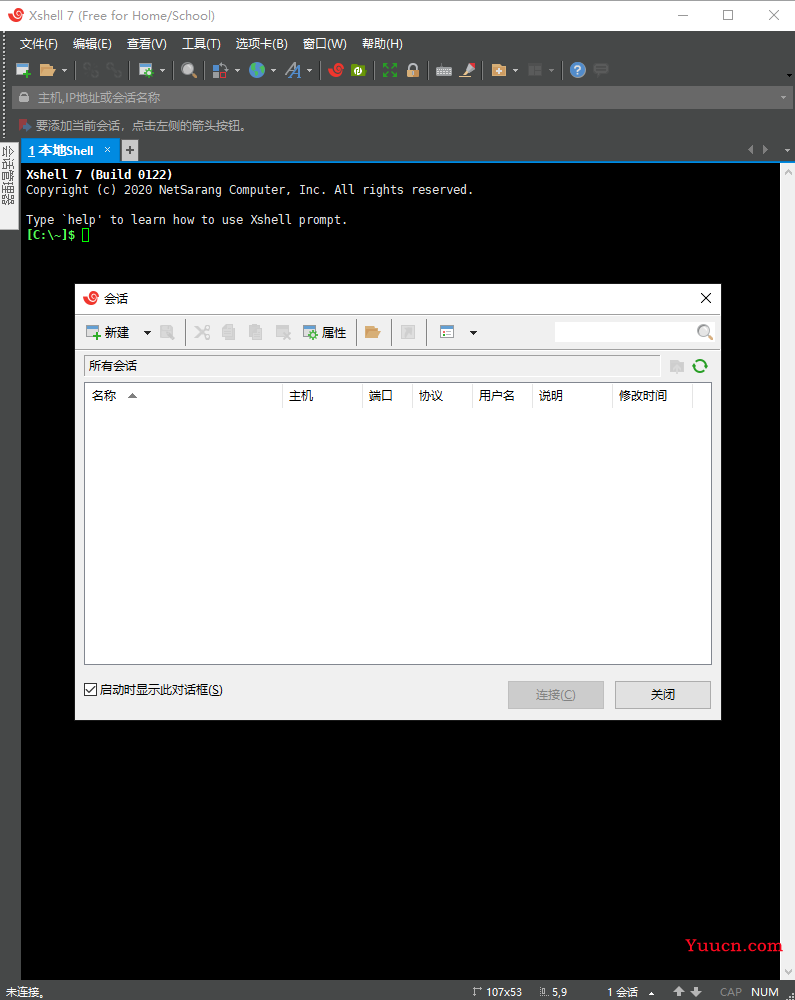Screen dimensions: 795x1000
Task: Click the upload arrow icon in status bar
Action: tap(679, 992)
